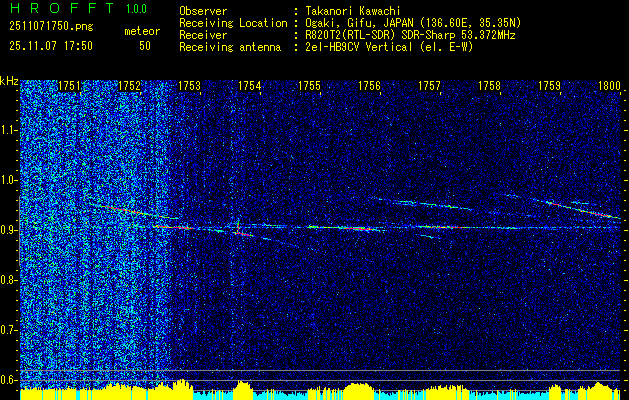The height and width of the screenshot is (400, 629).
Task: Click the 1751 time marker
Action: (x=69, y=86)
